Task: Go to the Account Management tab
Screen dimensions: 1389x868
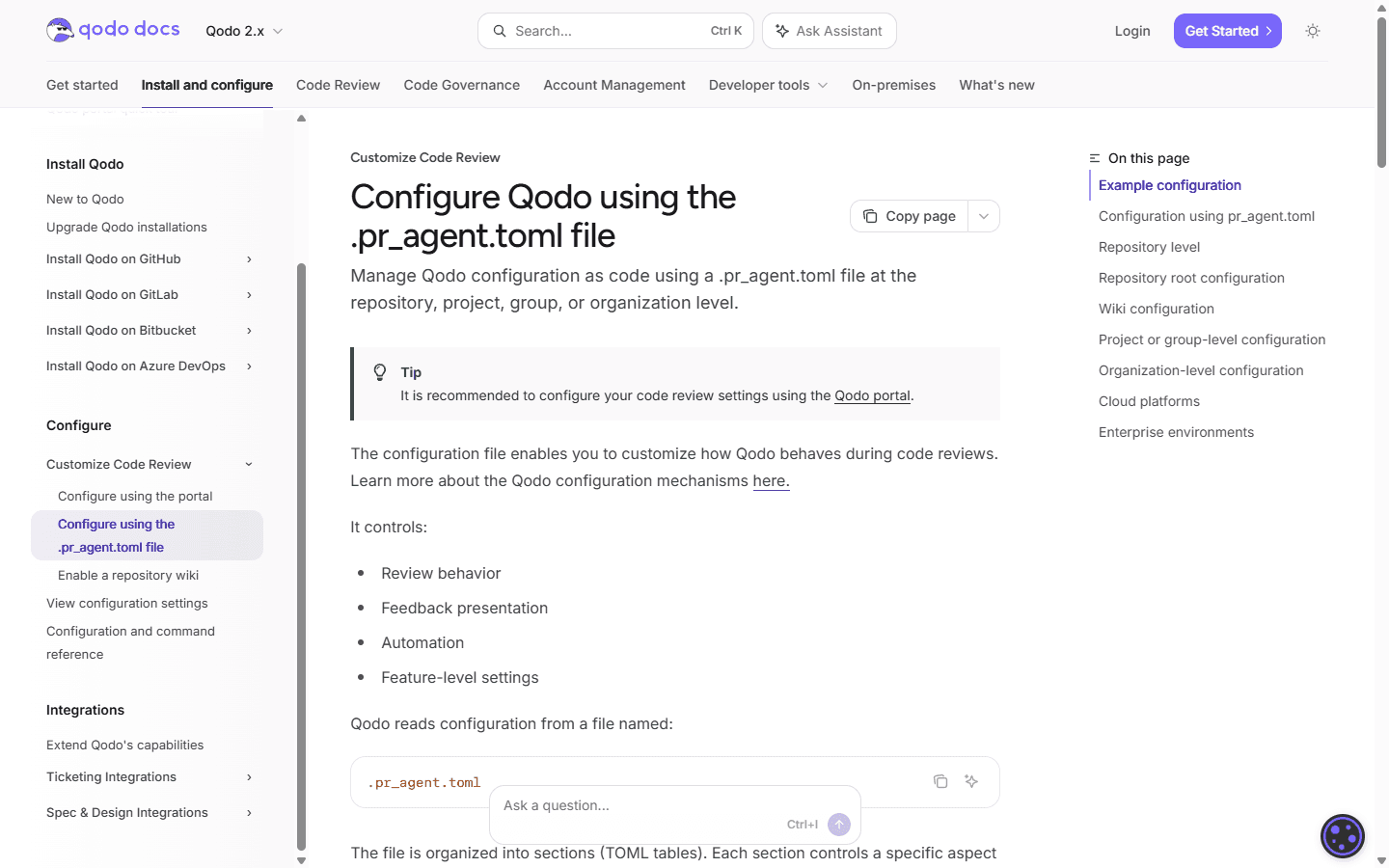Action: point(614,85)
